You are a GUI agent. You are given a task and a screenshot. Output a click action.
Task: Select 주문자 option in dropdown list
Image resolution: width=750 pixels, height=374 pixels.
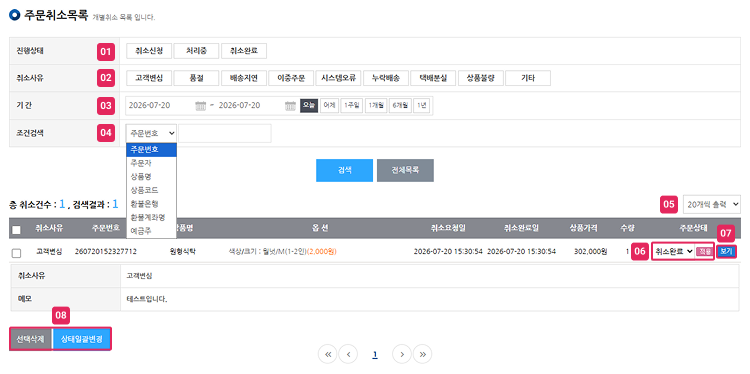[x=152, y=163]
